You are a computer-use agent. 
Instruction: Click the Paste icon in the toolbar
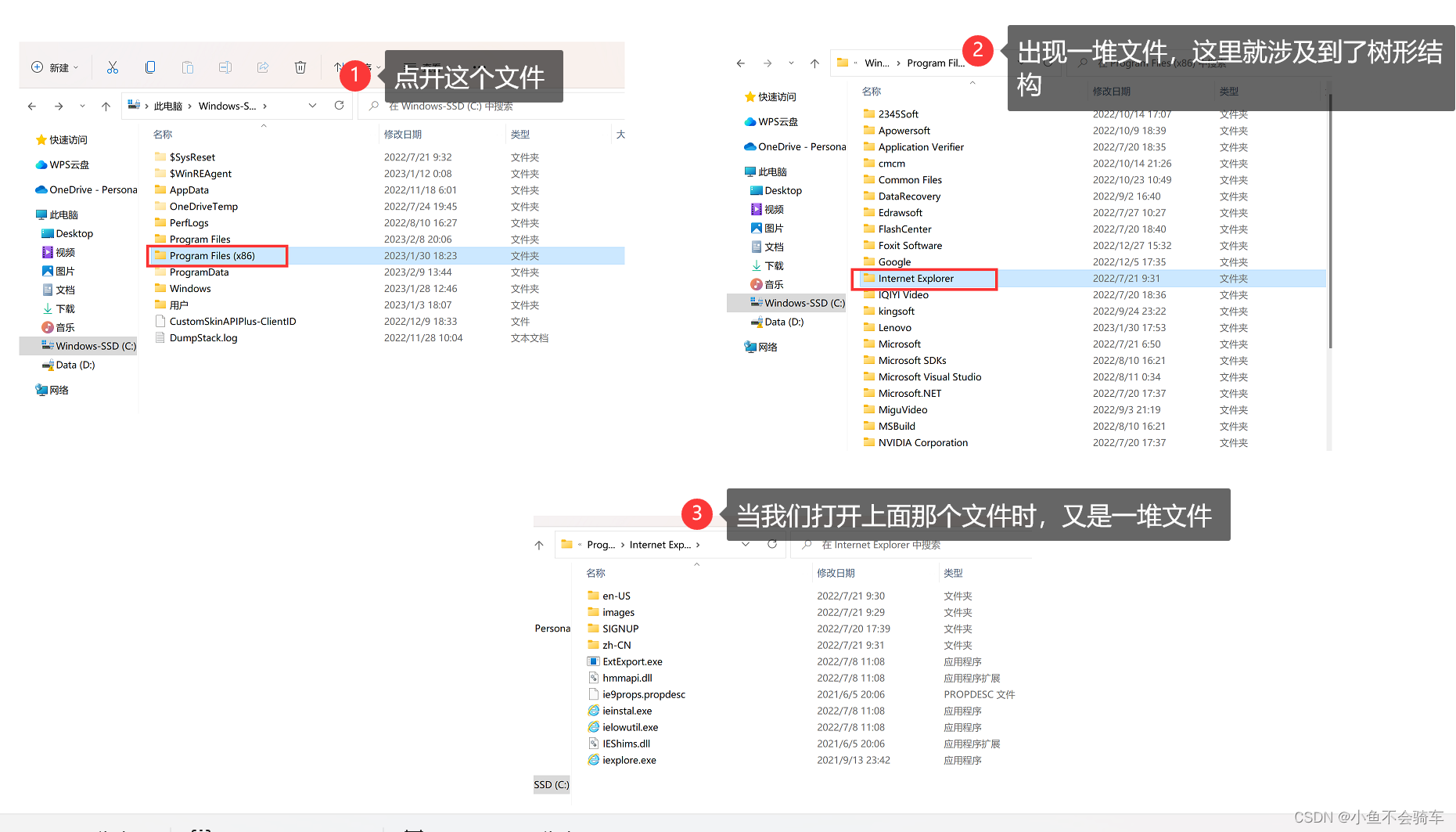click(x=188, y=67)
